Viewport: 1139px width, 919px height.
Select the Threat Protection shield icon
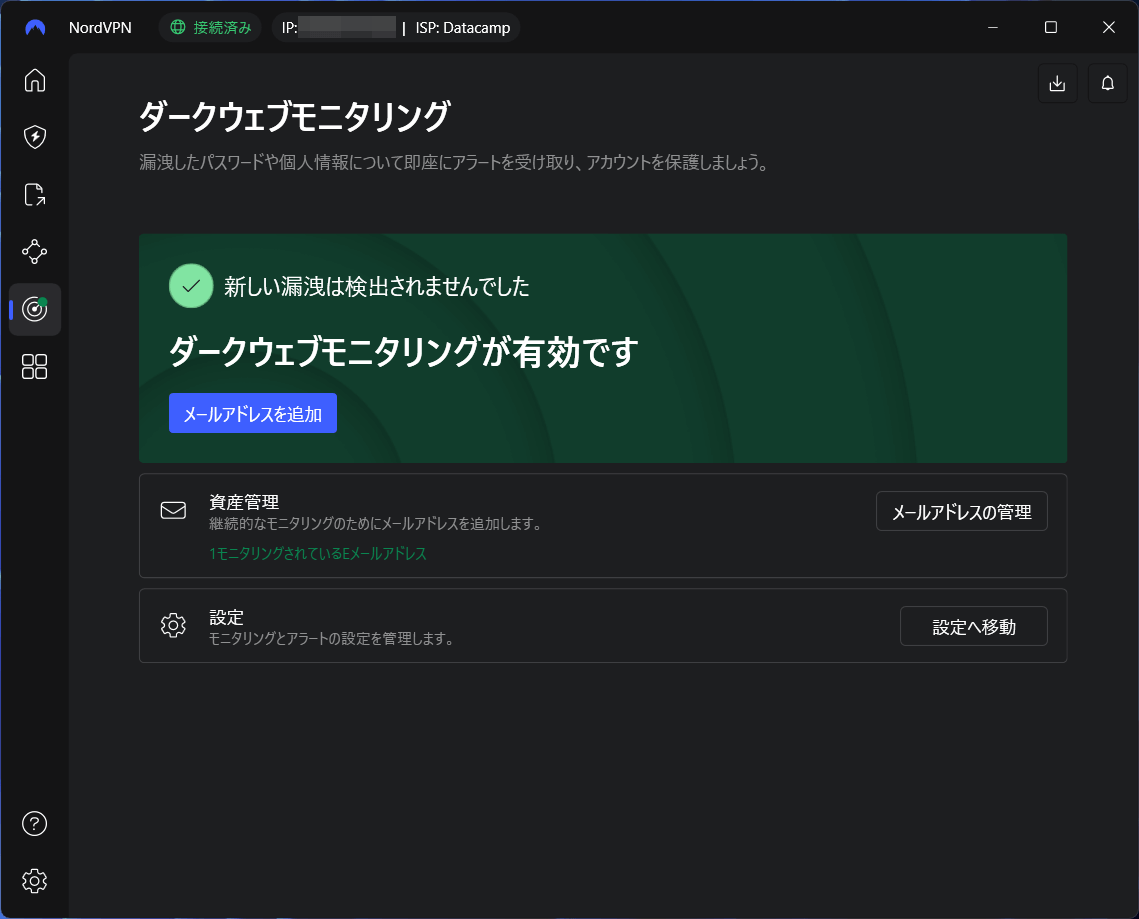(34, 137)
